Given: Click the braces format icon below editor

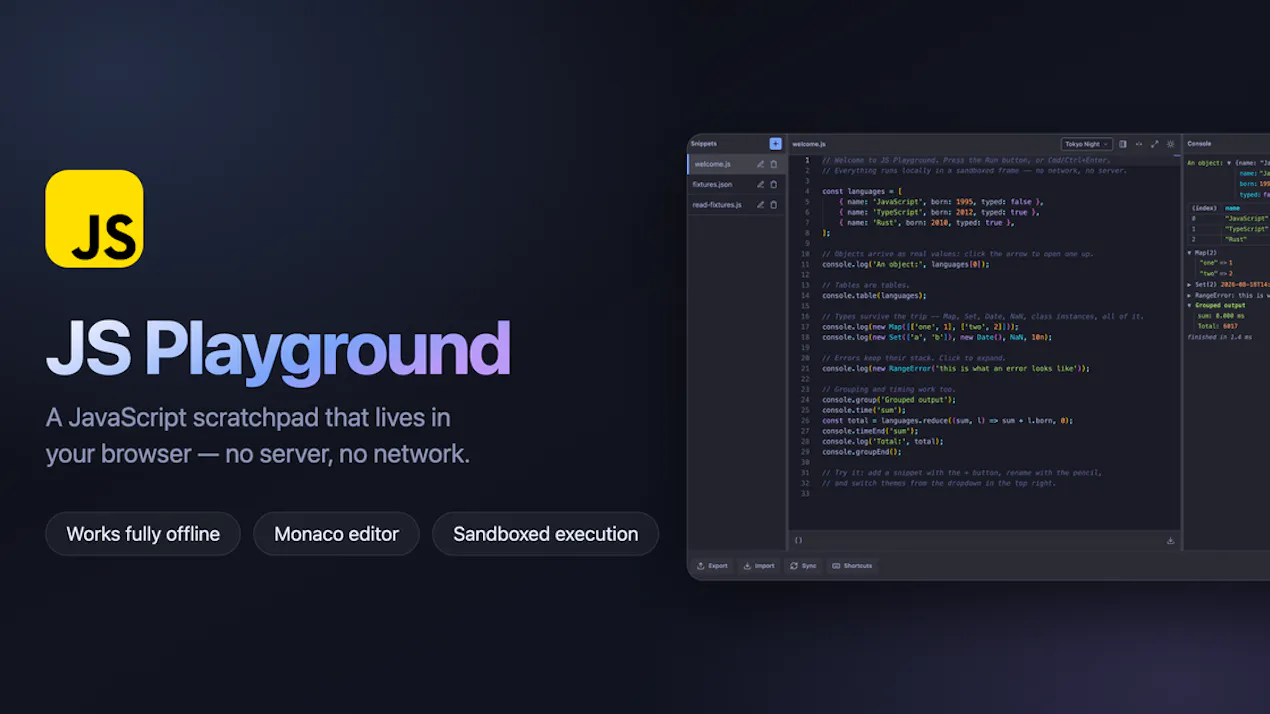Looking at the screenshot, I should coord(798,540).
